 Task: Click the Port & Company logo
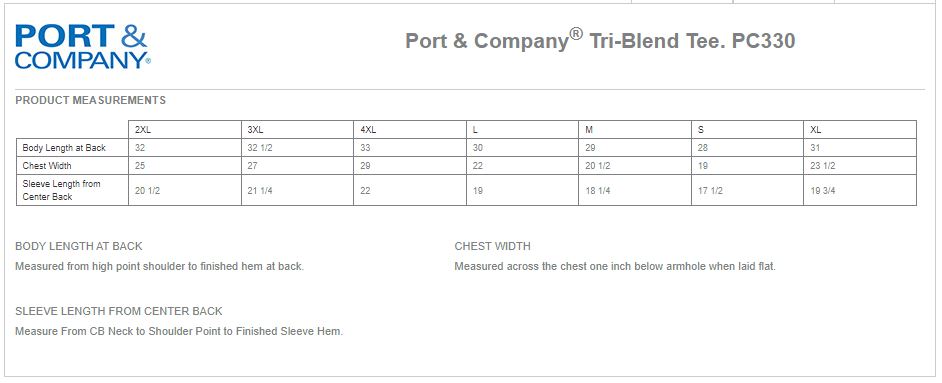82,46
